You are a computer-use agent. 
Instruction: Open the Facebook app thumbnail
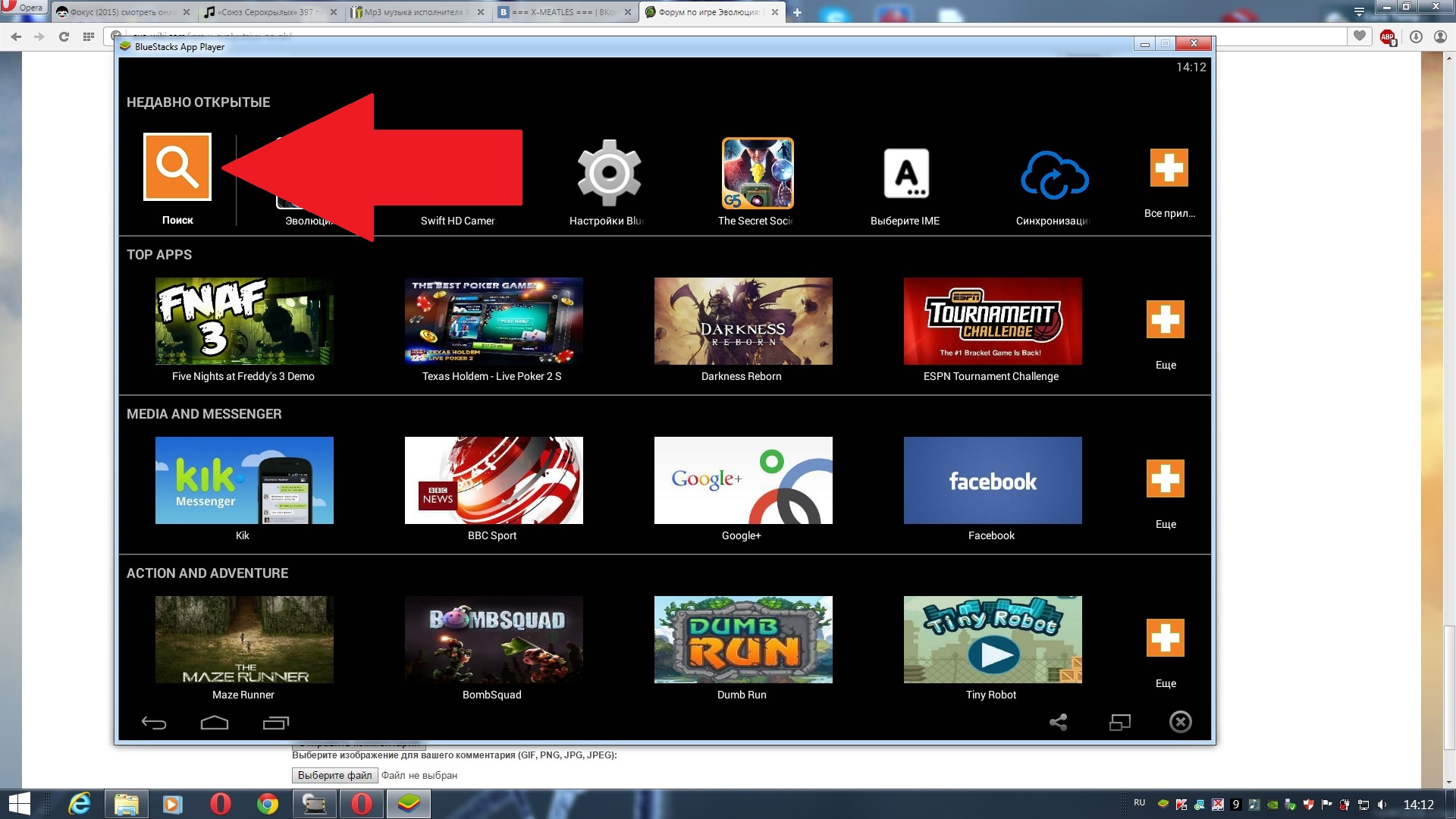(992, 480)
